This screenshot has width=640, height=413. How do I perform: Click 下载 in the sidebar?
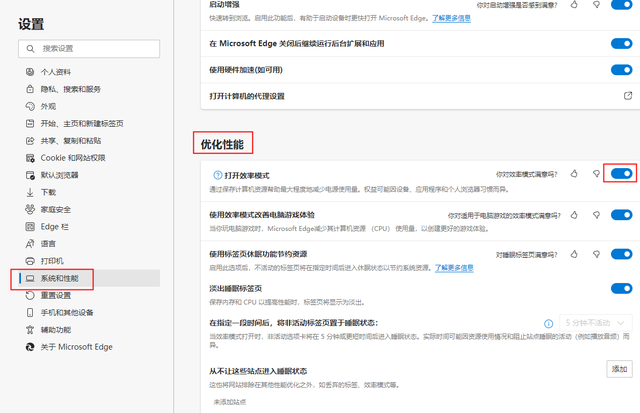[48, 192]
